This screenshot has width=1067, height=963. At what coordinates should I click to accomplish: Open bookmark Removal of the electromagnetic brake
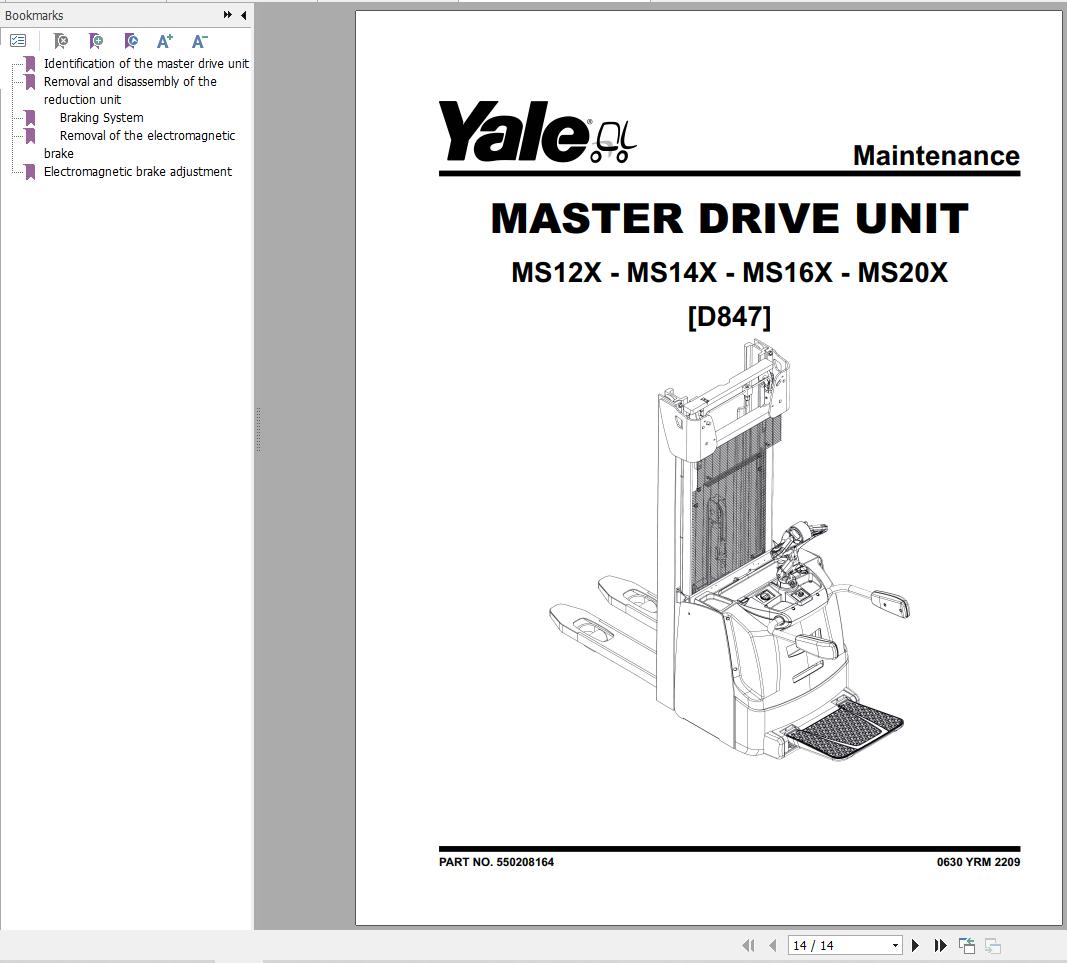click(139, 144)
